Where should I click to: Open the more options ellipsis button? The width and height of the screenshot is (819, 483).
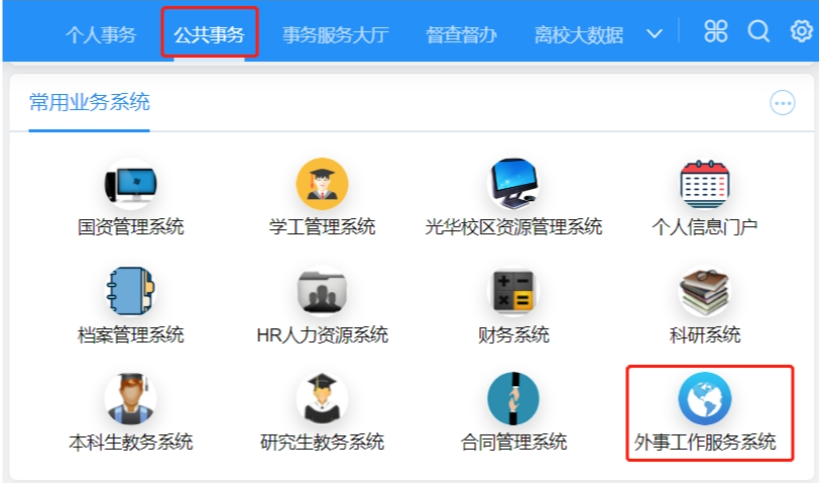tap(782, 102)
